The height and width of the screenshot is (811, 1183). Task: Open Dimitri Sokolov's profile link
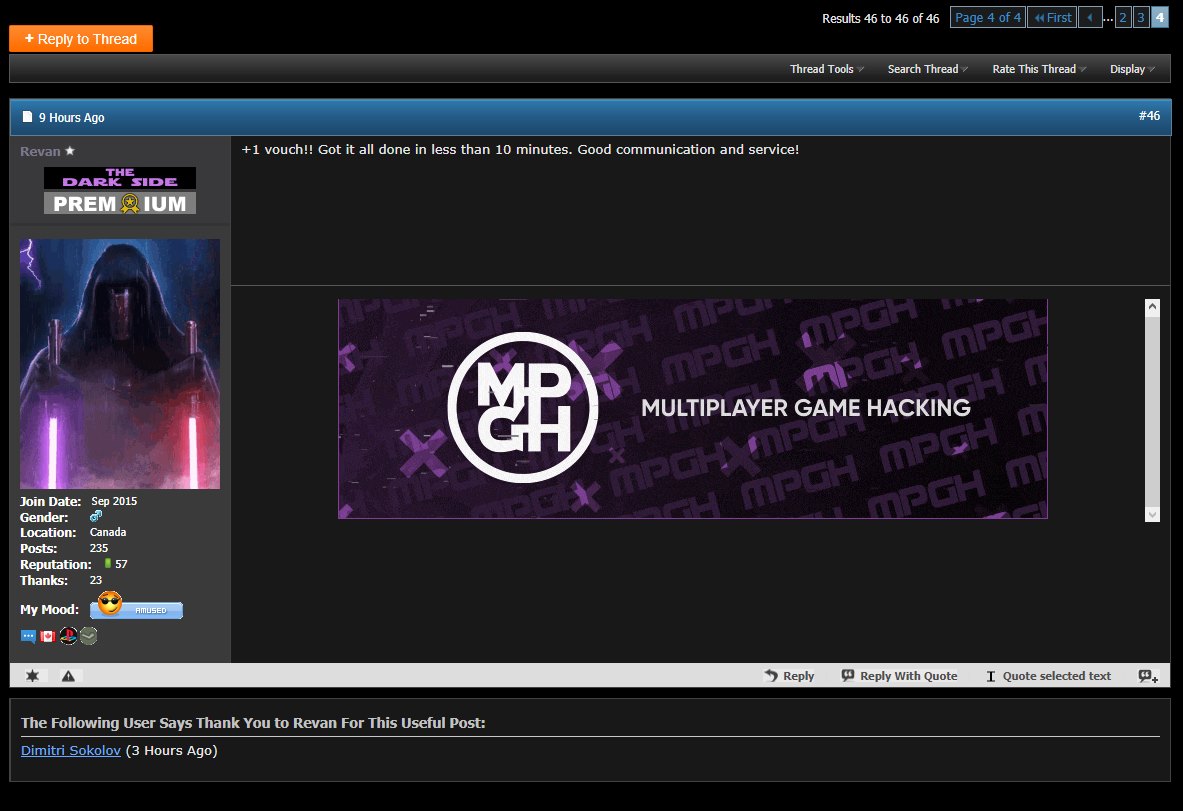71,750
